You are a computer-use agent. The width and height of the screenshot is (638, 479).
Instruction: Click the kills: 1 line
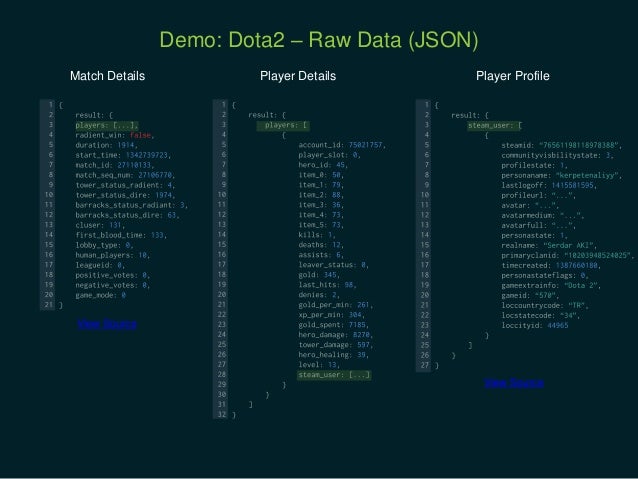point(317,234)
